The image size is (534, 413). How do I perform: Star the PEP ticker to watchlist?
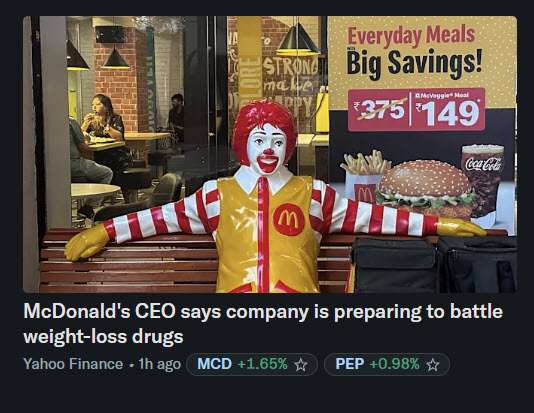coord(433,365)
